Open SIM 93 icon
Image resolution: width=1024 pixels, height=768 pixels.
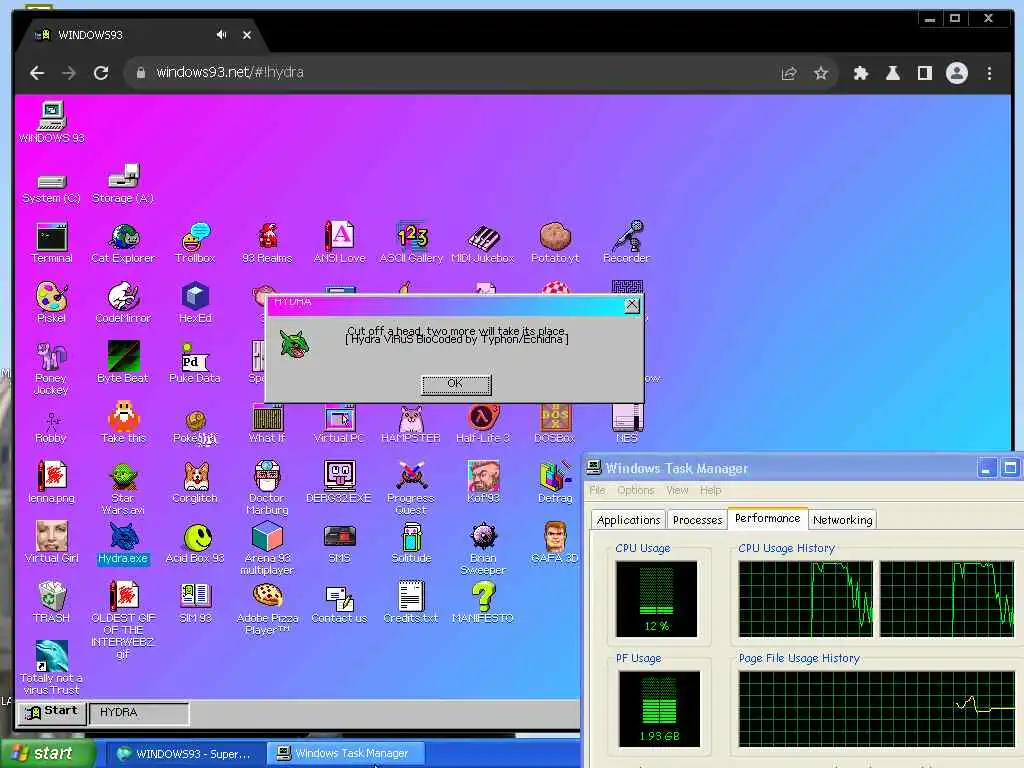pyautogui.click(x=195, y=602)
